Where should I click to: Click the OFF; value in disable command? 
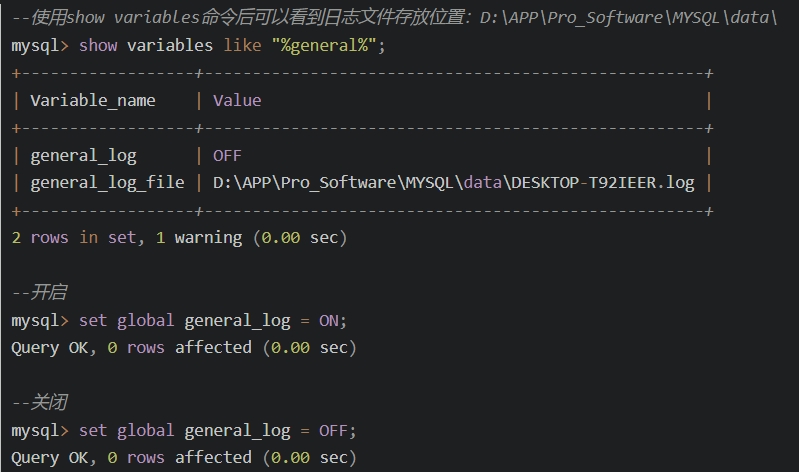[x=337, y=431]
